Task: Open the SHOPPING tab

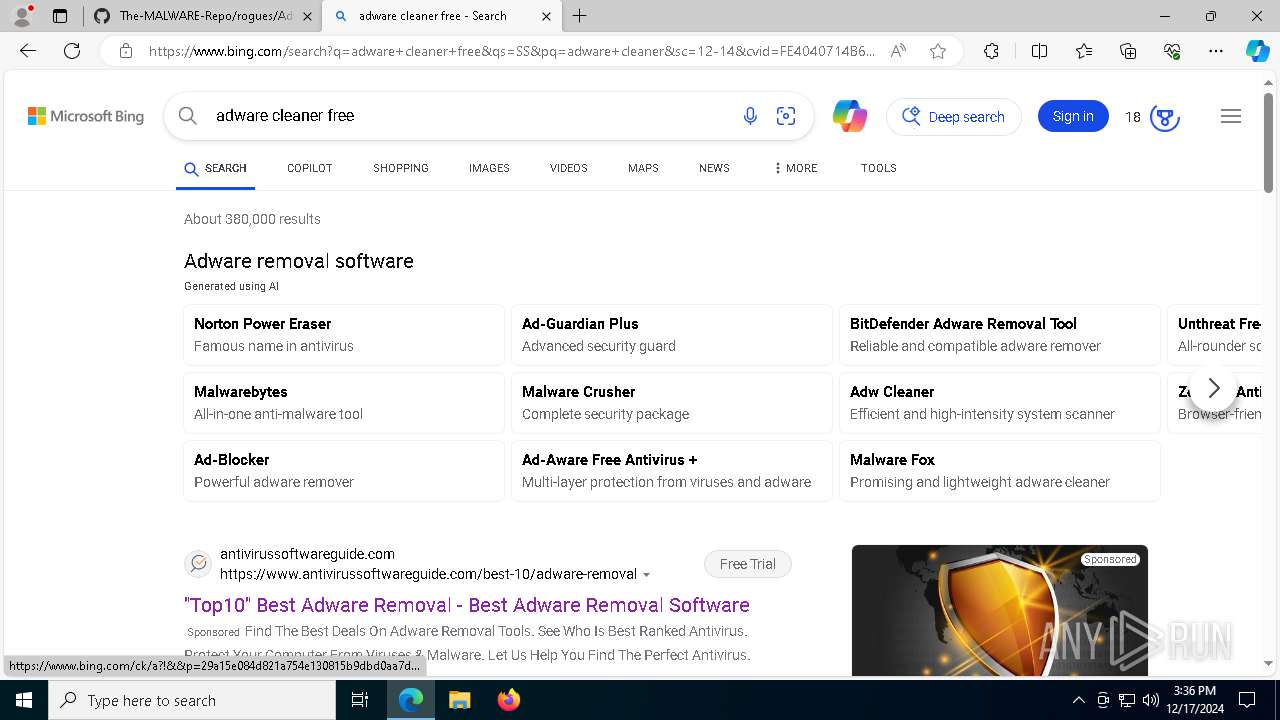Action: pos(400,168)
